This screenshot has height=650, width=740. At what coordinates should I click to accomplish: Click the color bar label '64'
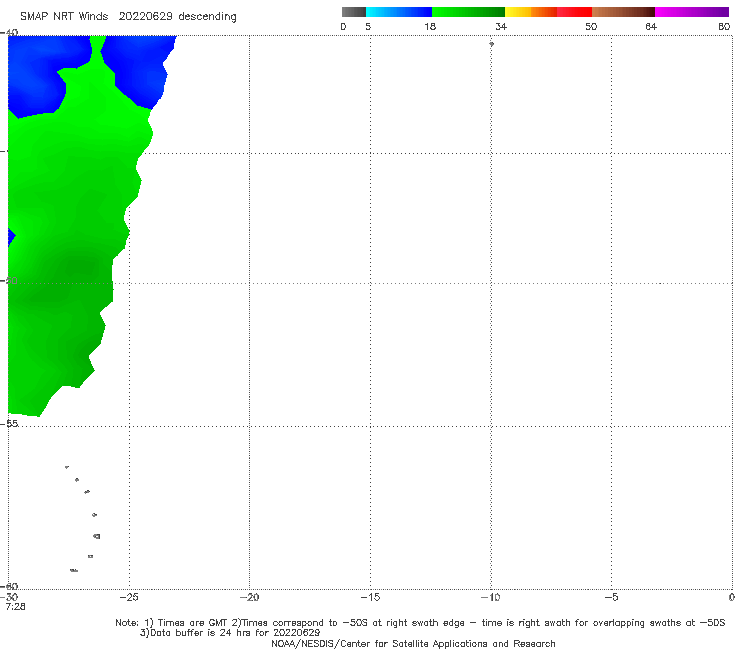tap(651, 27)
